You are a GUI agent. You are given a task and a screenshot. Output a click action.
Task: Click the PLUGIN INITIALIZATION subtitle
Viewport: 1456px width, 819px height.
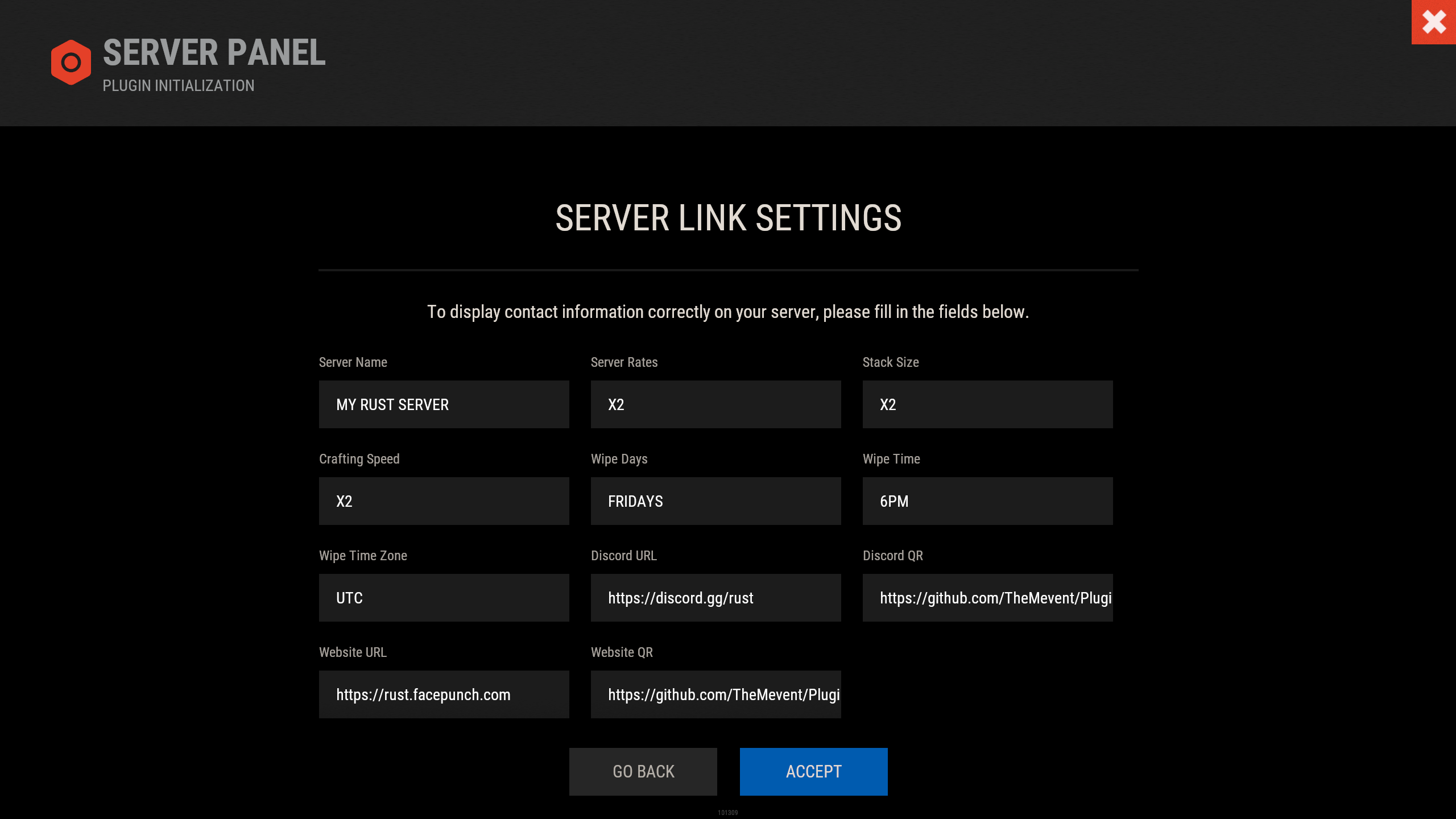[179, 86]
